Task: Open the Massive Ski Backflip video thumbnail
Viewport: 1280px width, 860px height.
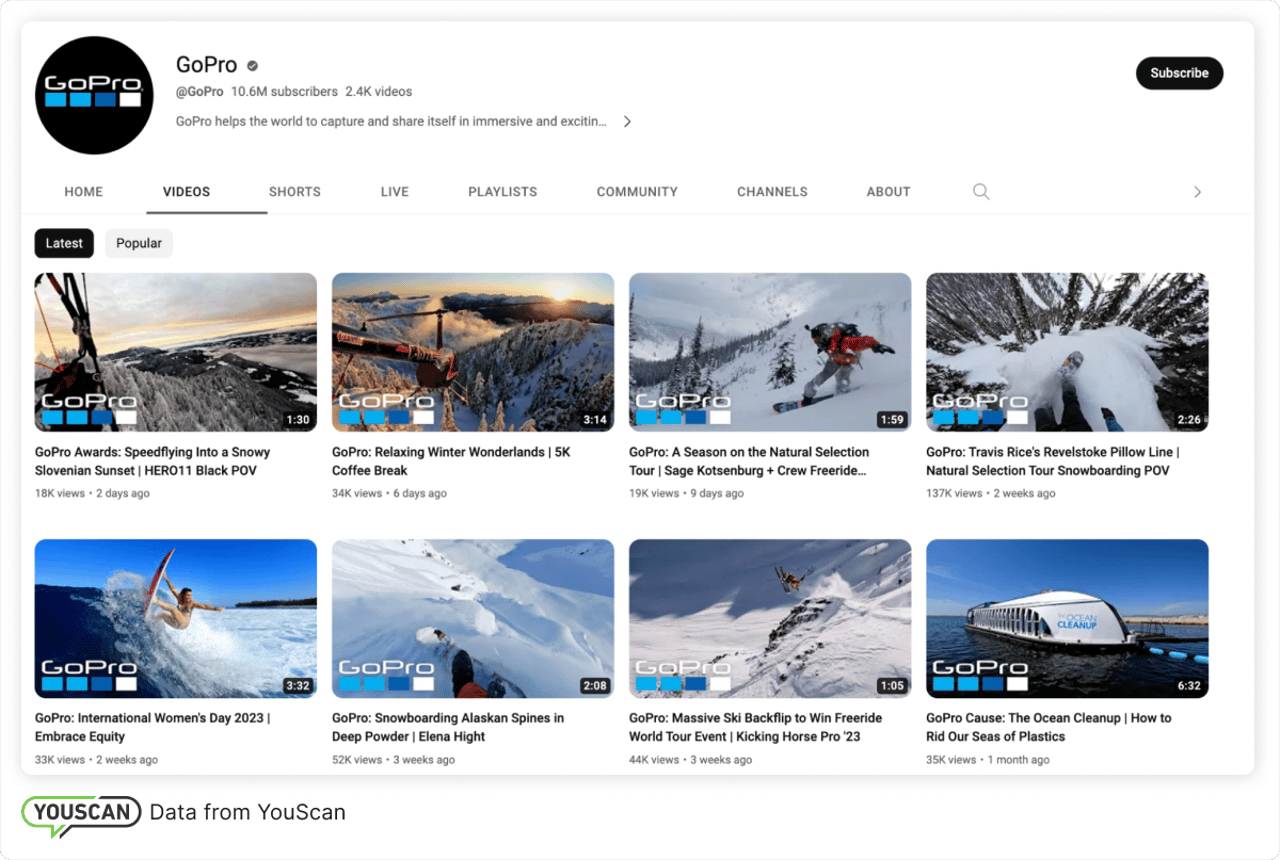Action: 770,618
